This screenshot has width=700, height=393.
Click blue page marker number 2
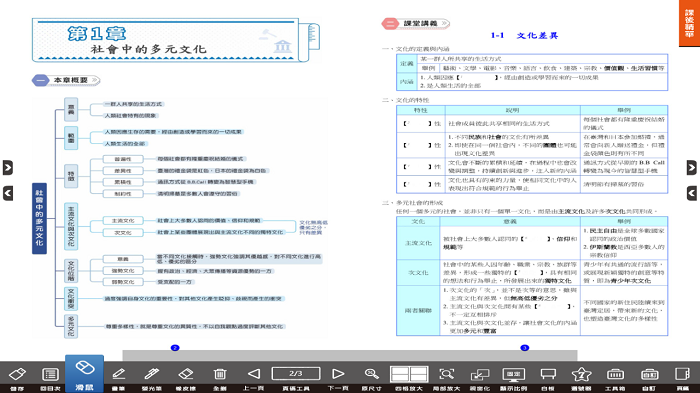(x=175, y=347)
